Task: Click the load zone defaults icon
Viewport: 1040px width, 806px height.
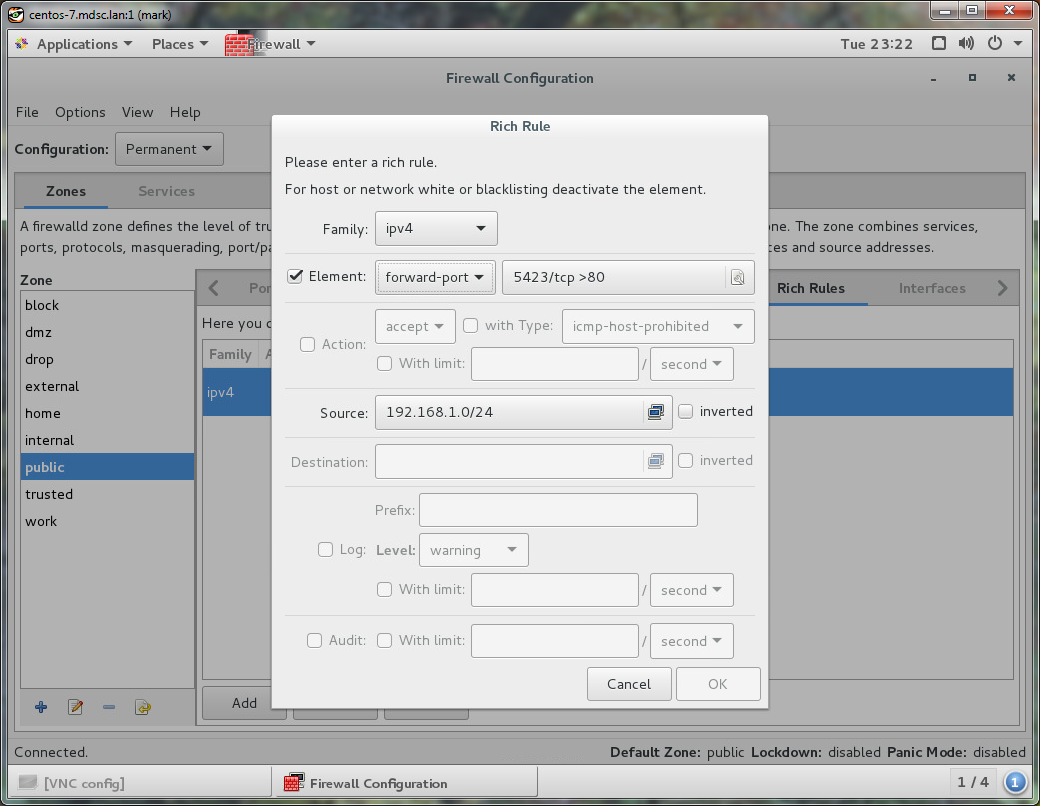Action: pos(143,707)
